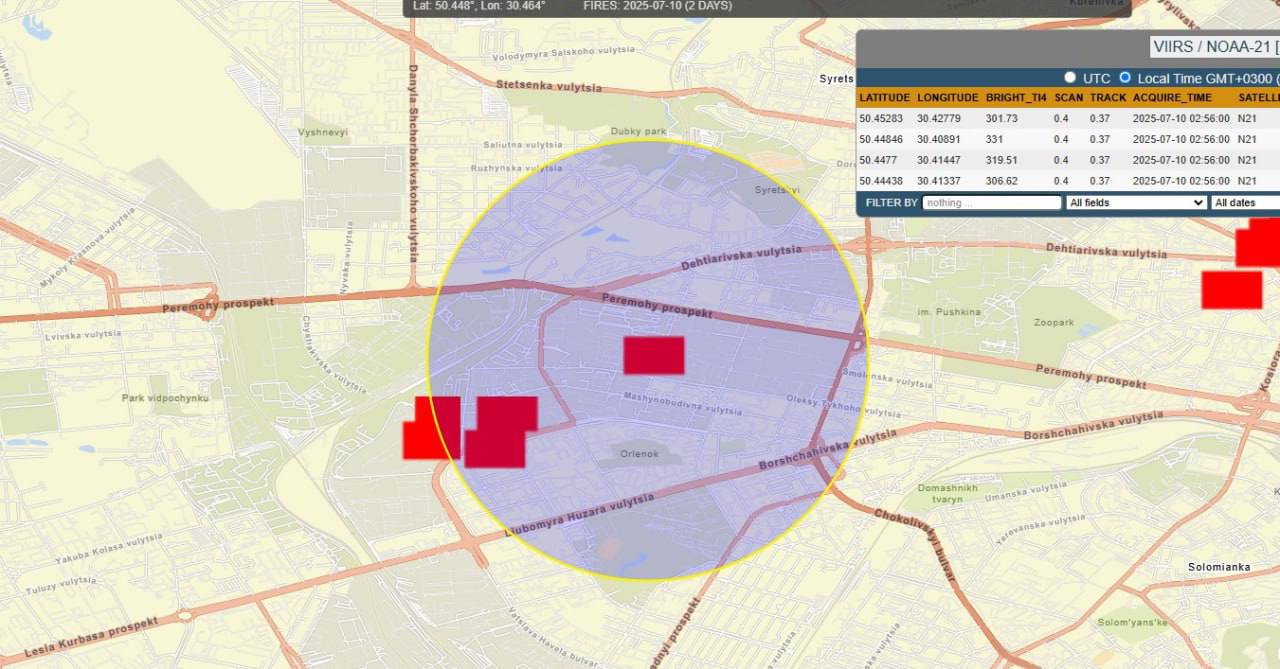Select longitude cell 30.42779
This screenshot has width=1280, height=669.
938,118
